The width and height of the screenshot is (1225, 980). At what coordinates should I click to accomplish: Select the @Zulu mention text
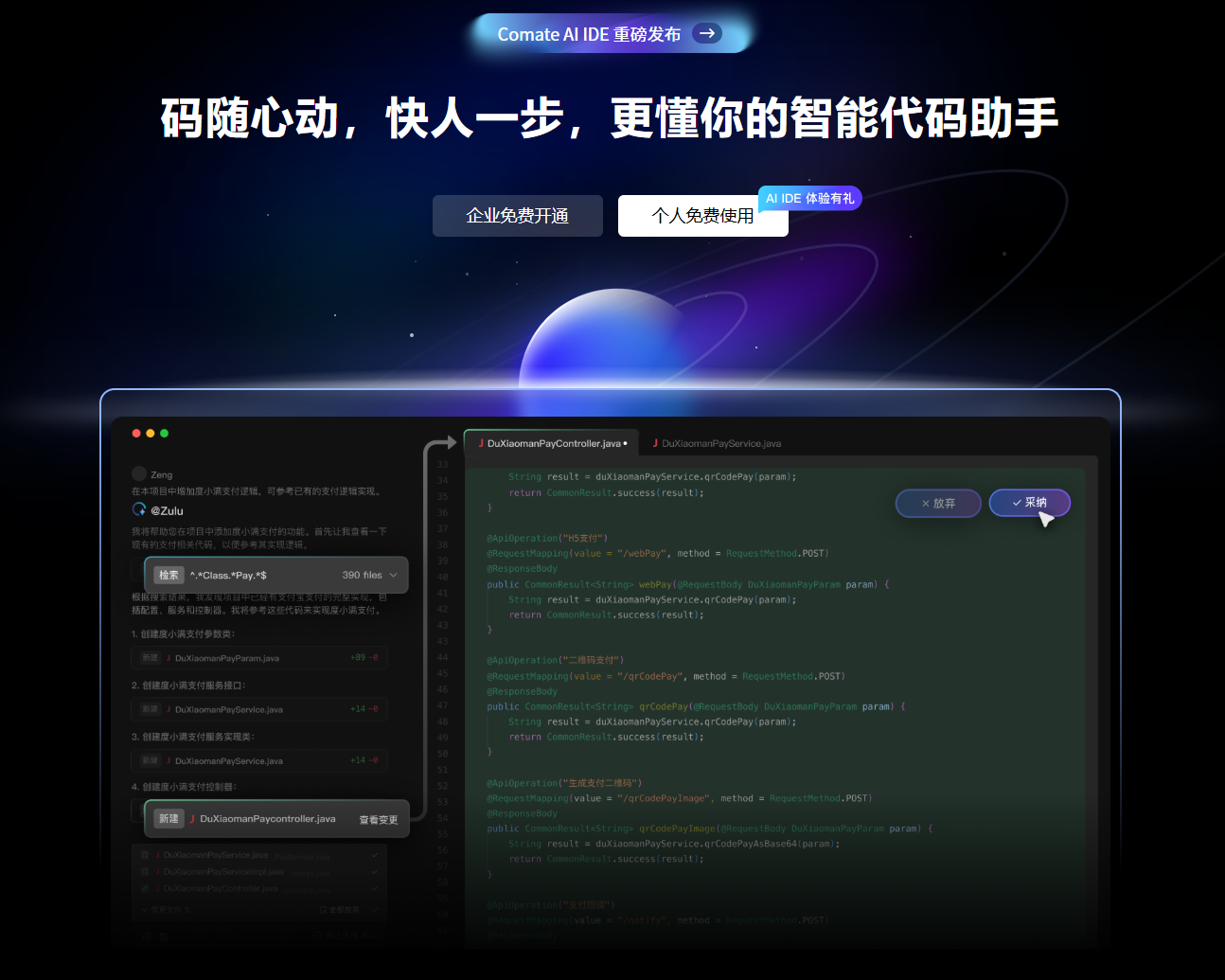tap(168, 510)
